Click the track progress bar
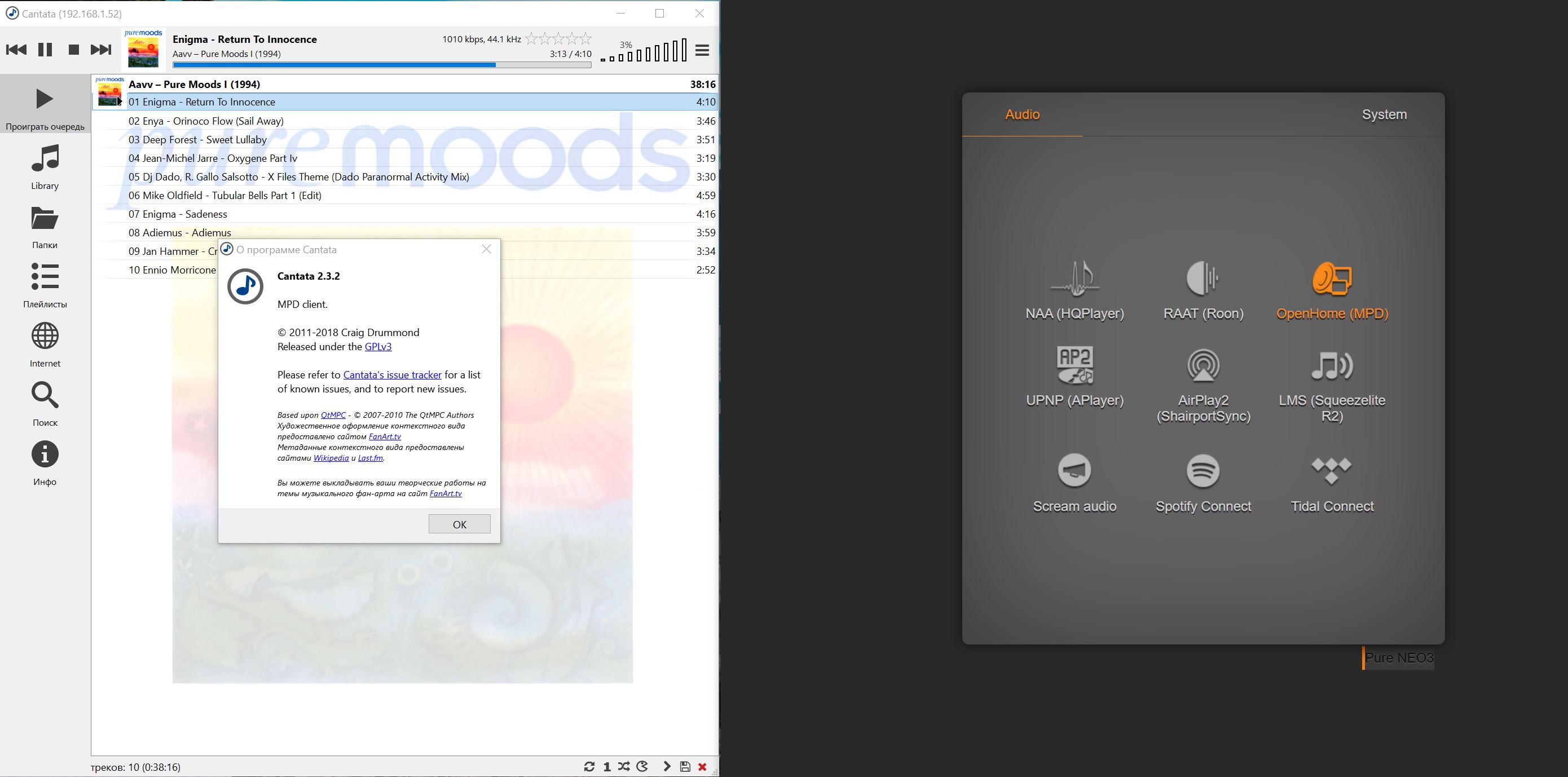This screenshot has width=1568, height=777. 382,64
